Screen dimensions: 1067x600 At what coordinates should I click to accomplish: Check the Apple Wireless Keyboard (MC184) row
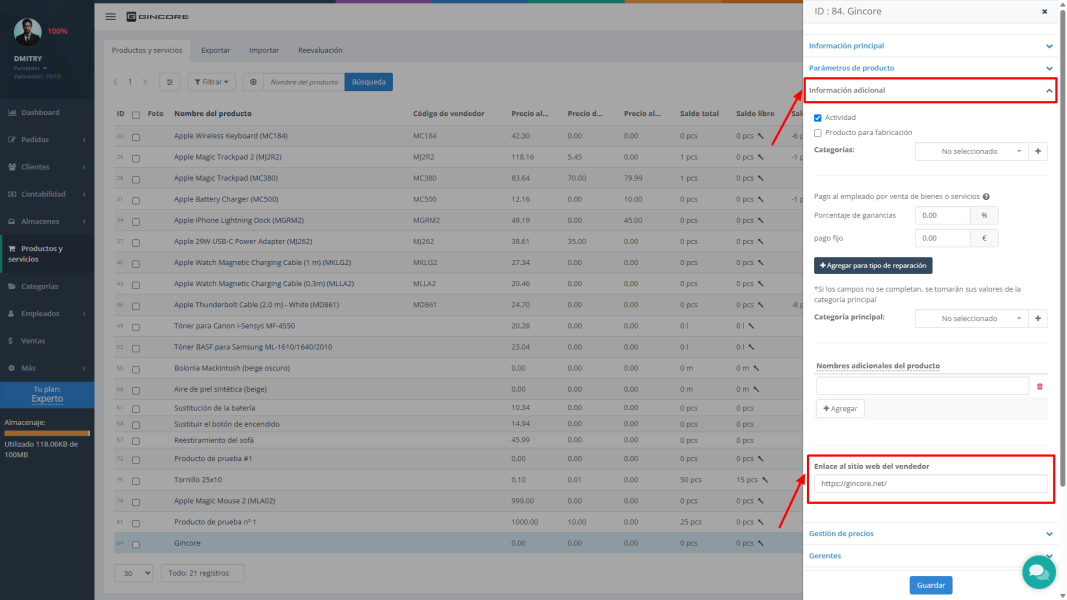point(136,137)
